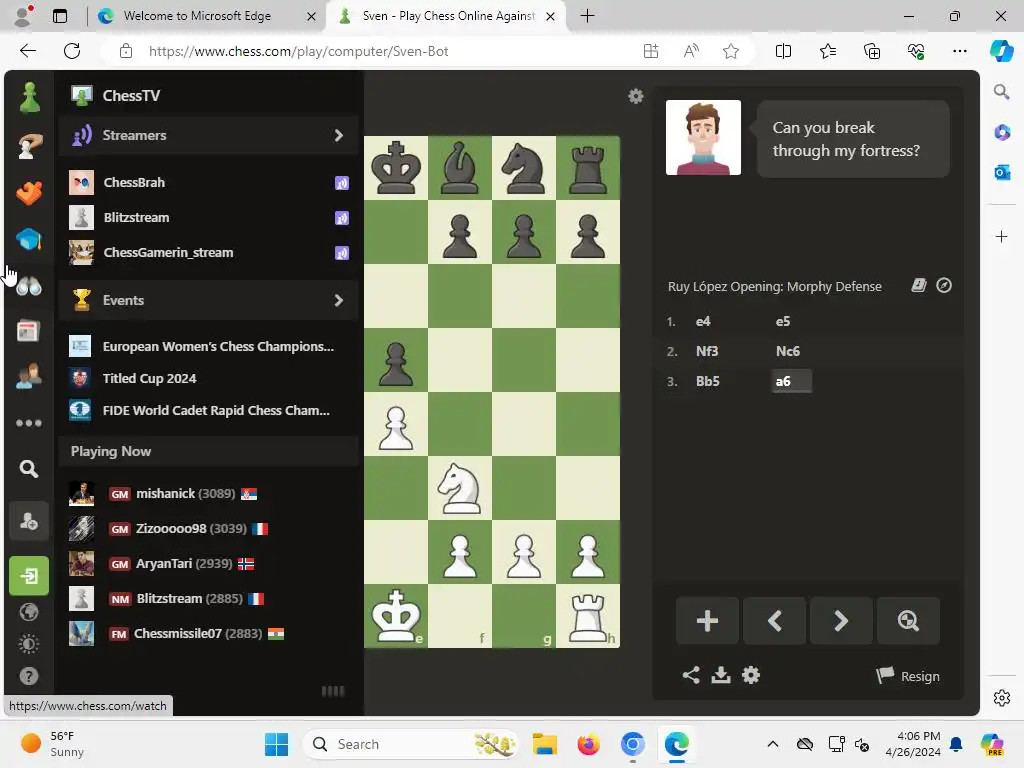The image size is (1024, 768).
Task: Open the Puzzles icon in sidebar
Action: pyautogui.click(x=29, y=146)
